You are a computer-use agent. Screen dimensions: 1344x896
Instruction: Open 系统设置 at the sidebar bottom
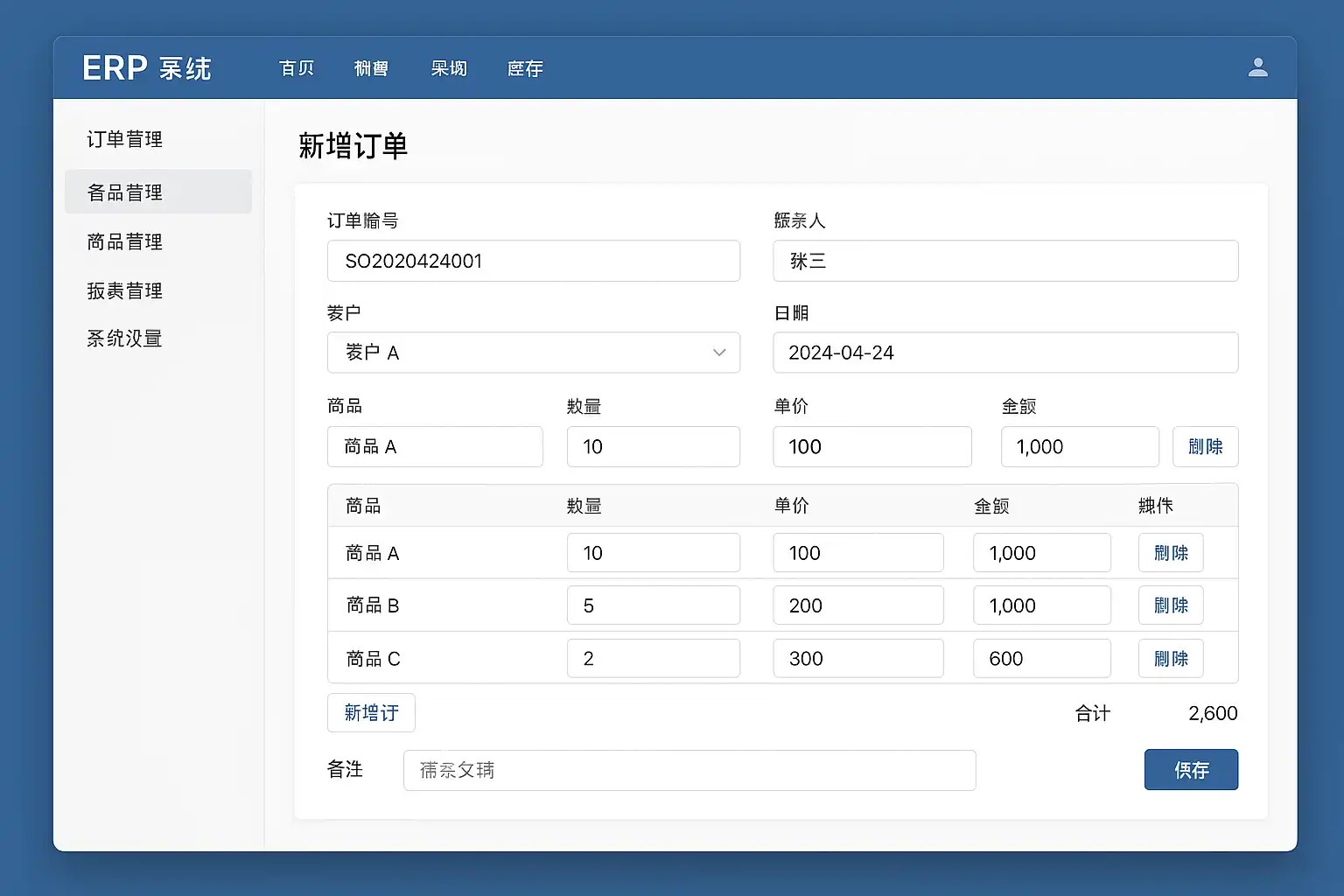tap(125, 339)
